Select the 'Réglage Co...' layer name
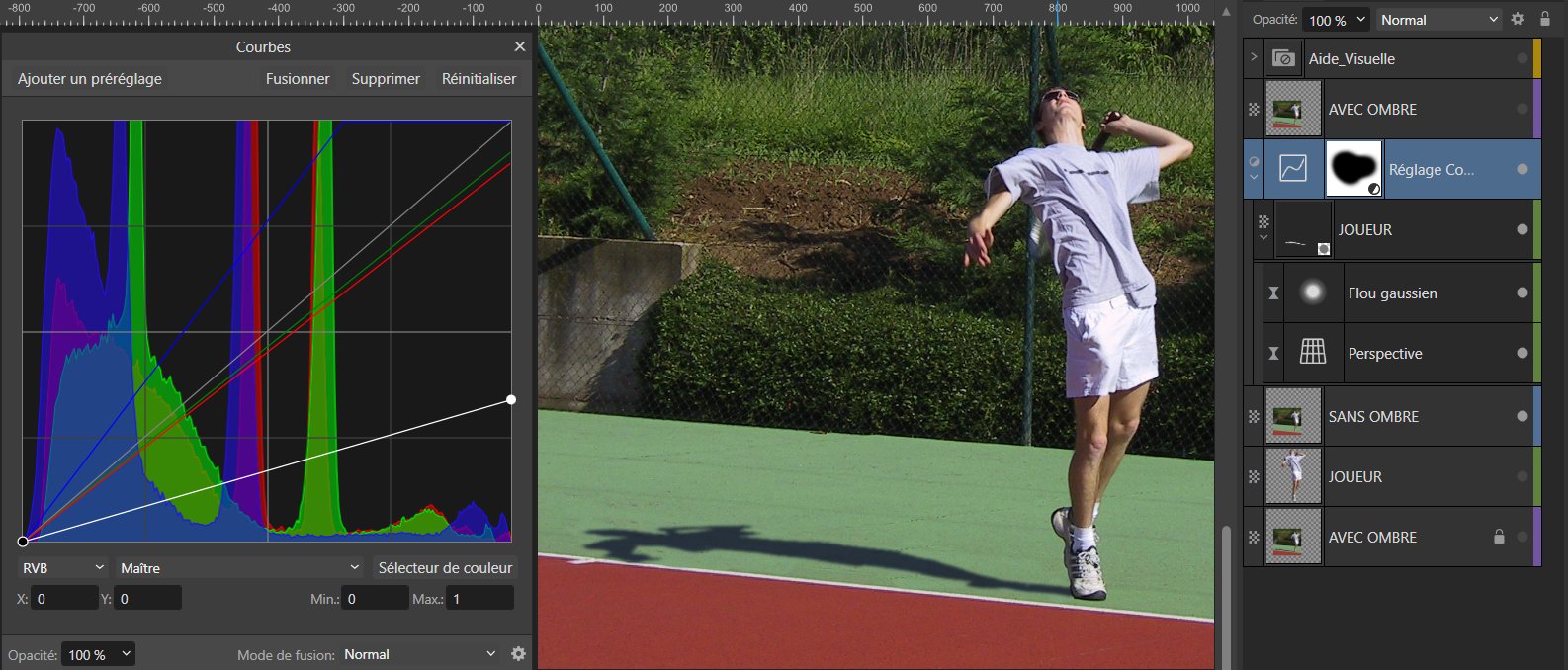Screen dimensions: 1568x670 pos(1431,170)
